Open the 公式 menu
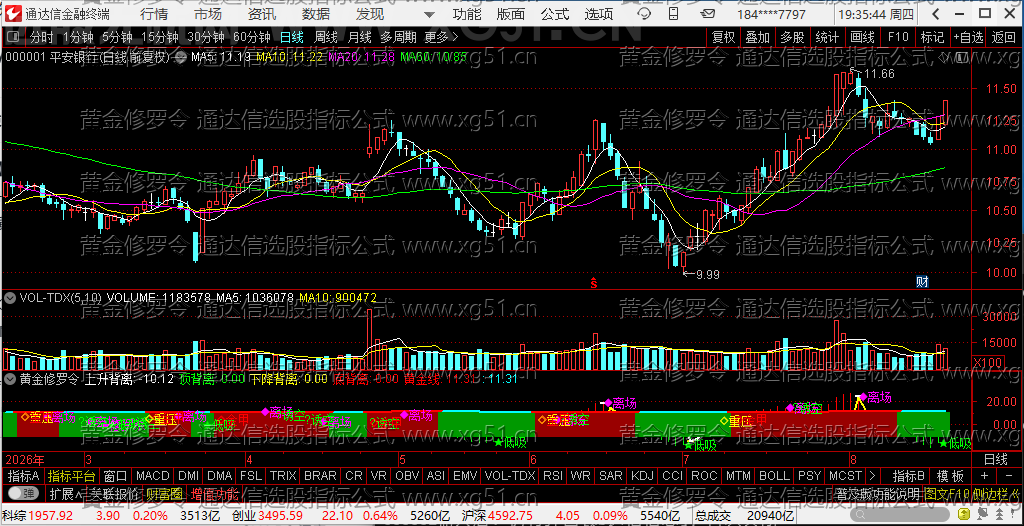 (554, 14)
